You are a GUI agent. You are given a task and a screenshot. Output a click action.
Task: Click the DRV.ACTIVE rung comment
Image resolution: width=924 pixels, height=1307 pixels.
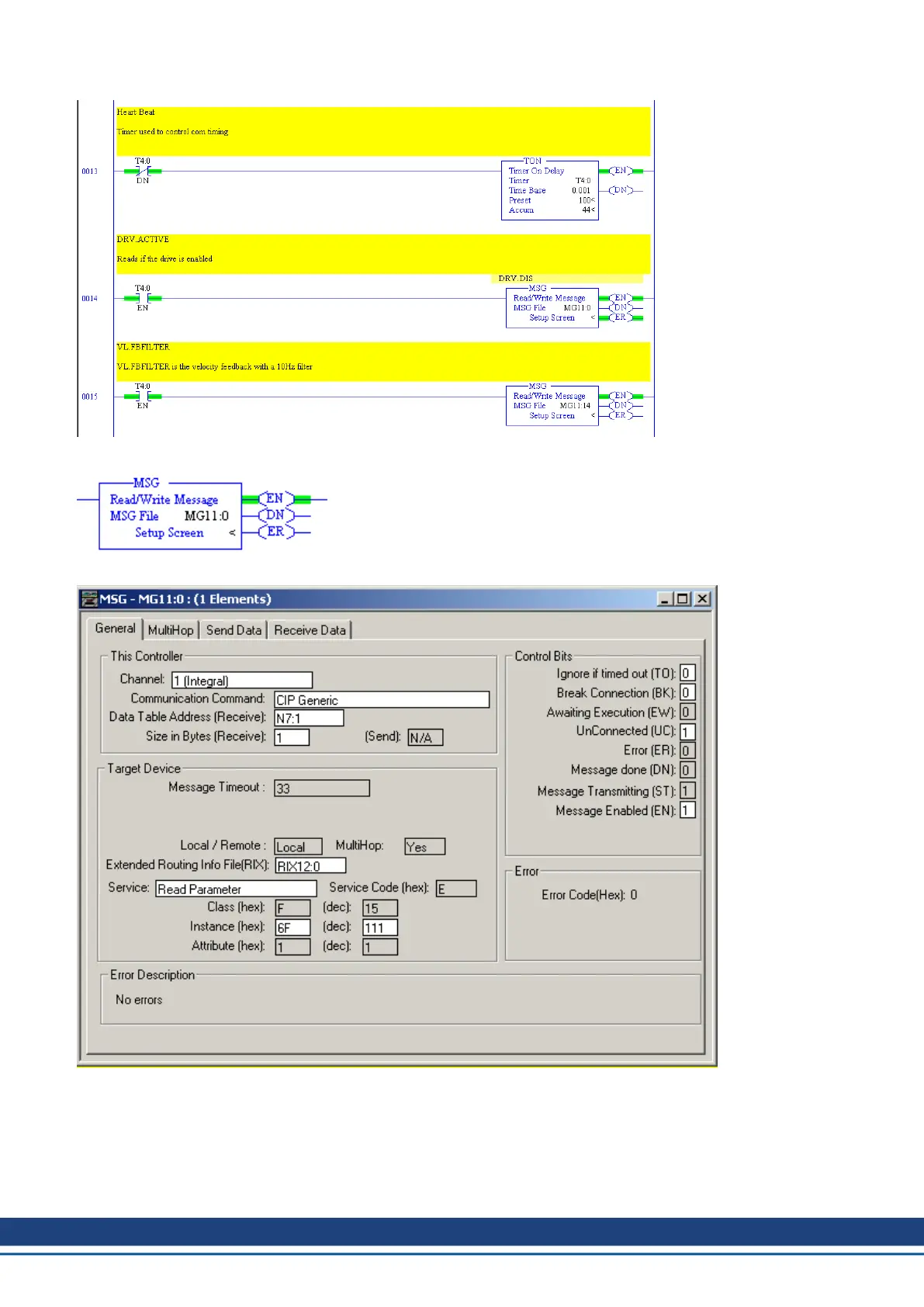(383, 254)
